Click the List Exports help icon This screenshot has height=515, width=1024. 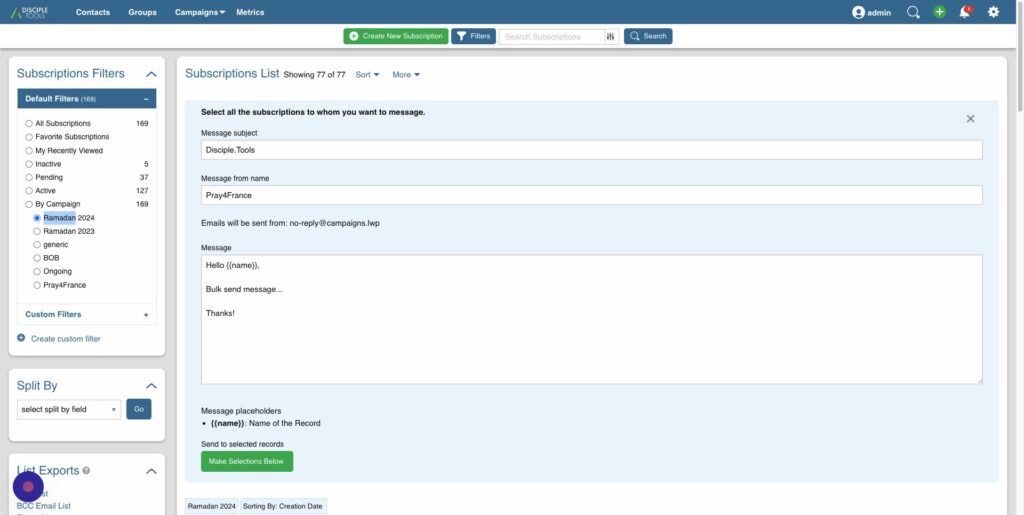86,471
